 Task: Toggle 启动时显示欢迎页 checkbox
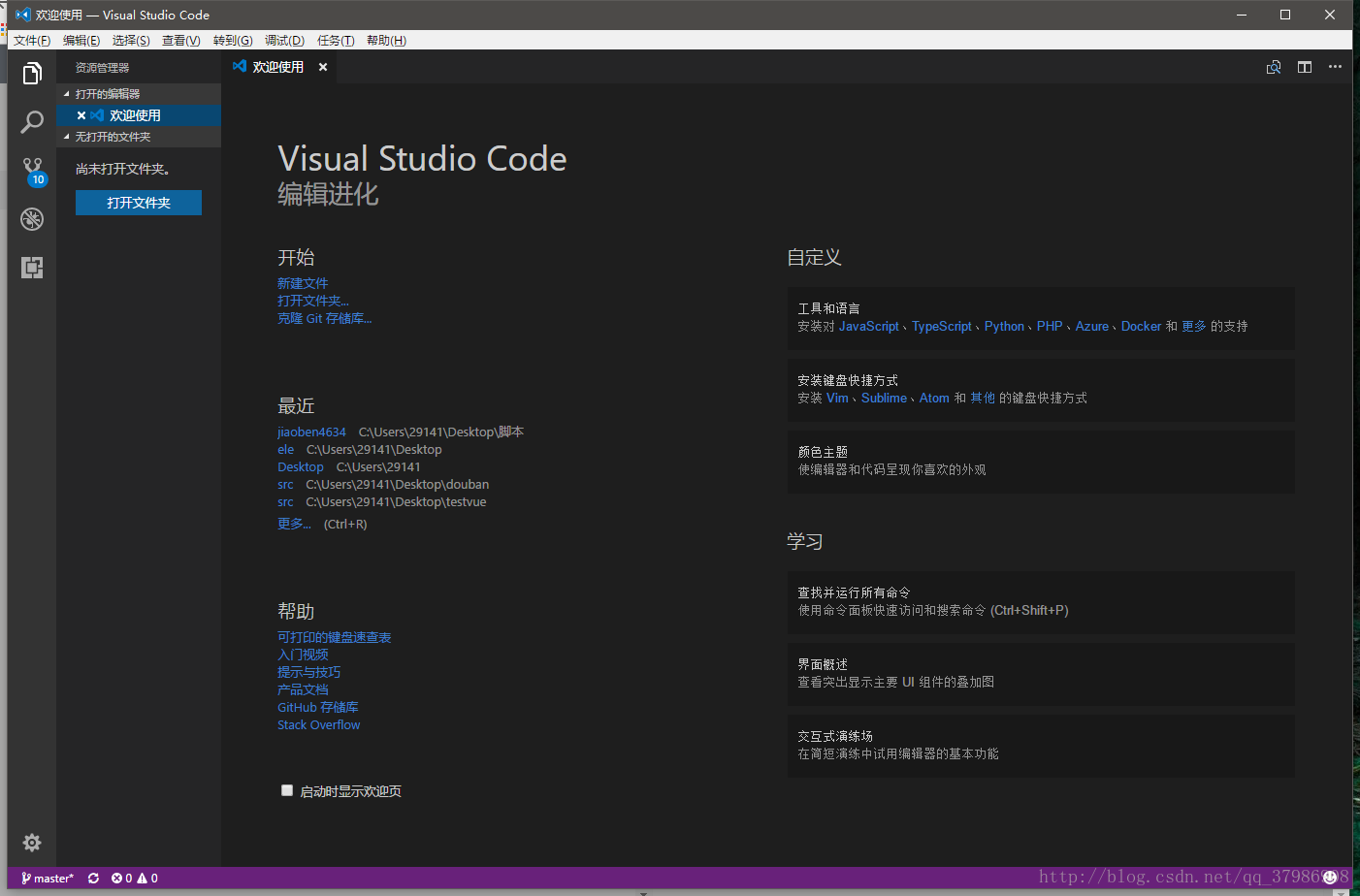click(x=287, y=790)
